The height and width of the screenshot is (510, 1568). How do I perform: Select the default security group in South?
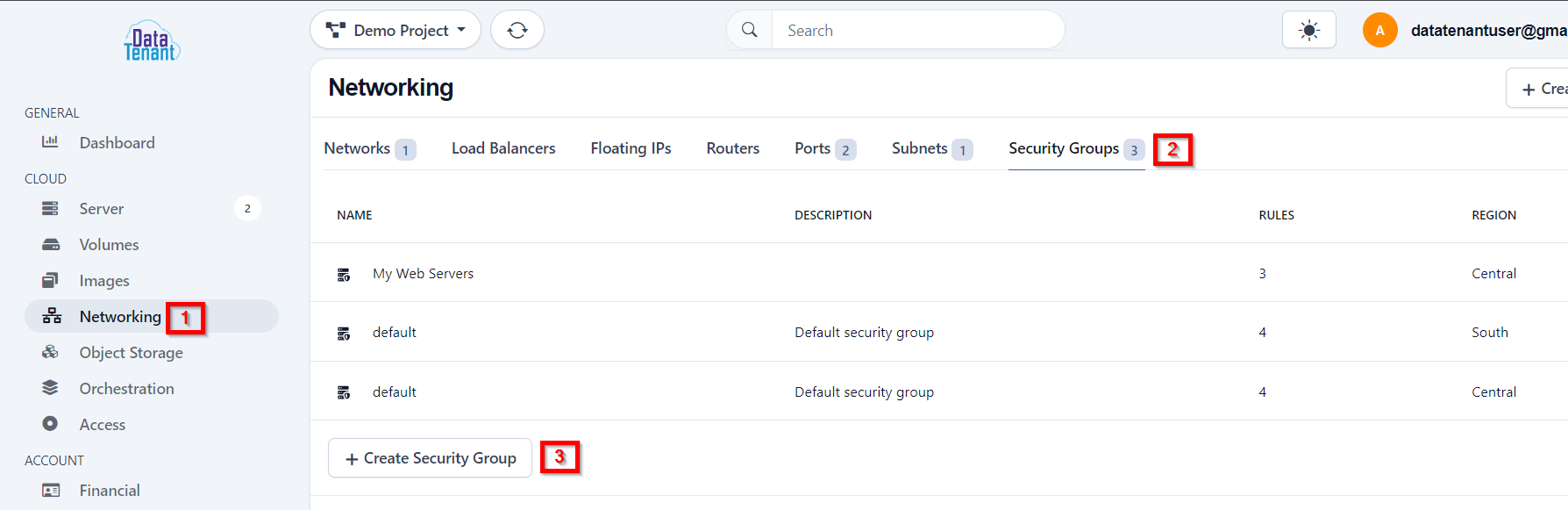point(394,332)
